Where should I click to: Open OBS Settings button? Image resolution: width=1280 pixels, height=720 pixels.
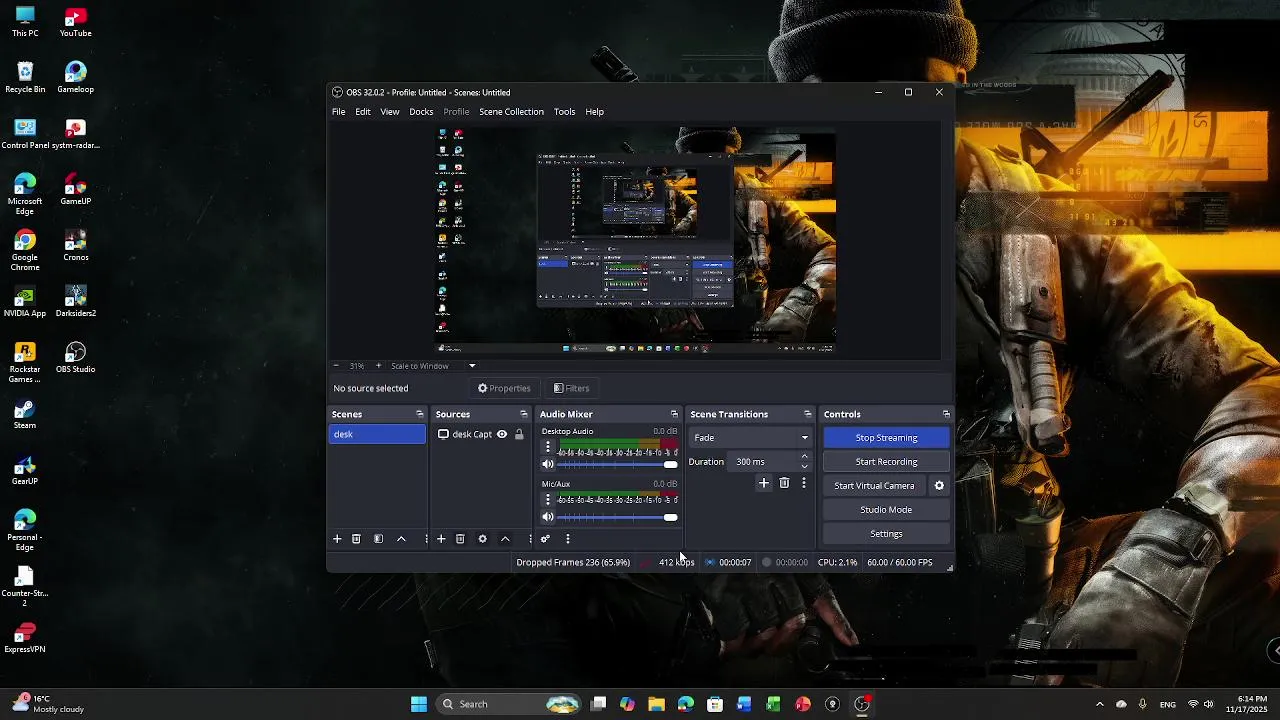[886, 534]
